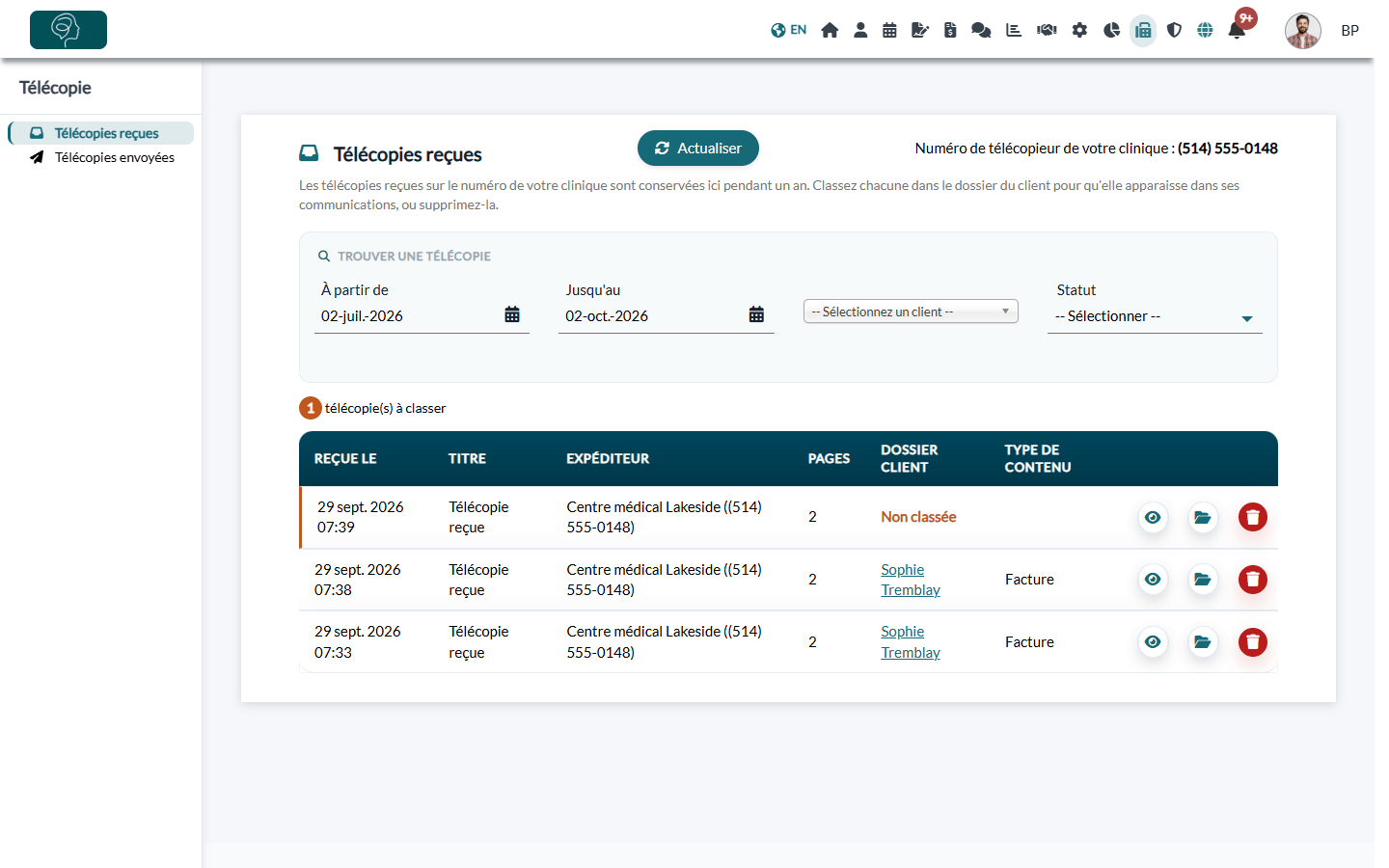Click the Actualiser refresh button

698,149
